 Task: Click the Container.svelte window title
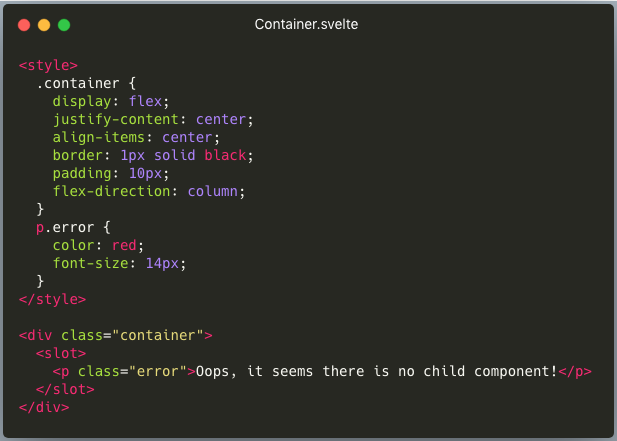(306, 24)
